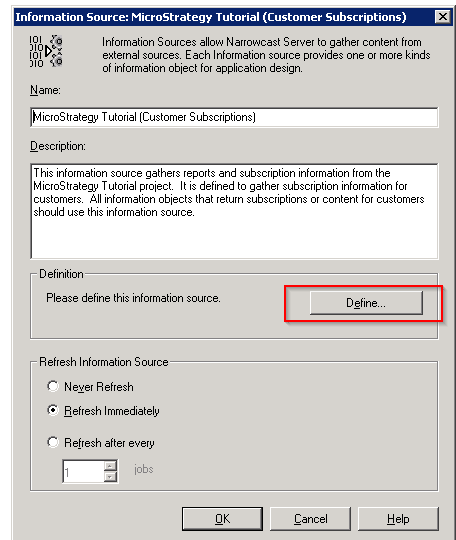Click the 'Refresh Information Source' group label
The width and height of the screenshot is (456, 540).
tap(104, 362)
